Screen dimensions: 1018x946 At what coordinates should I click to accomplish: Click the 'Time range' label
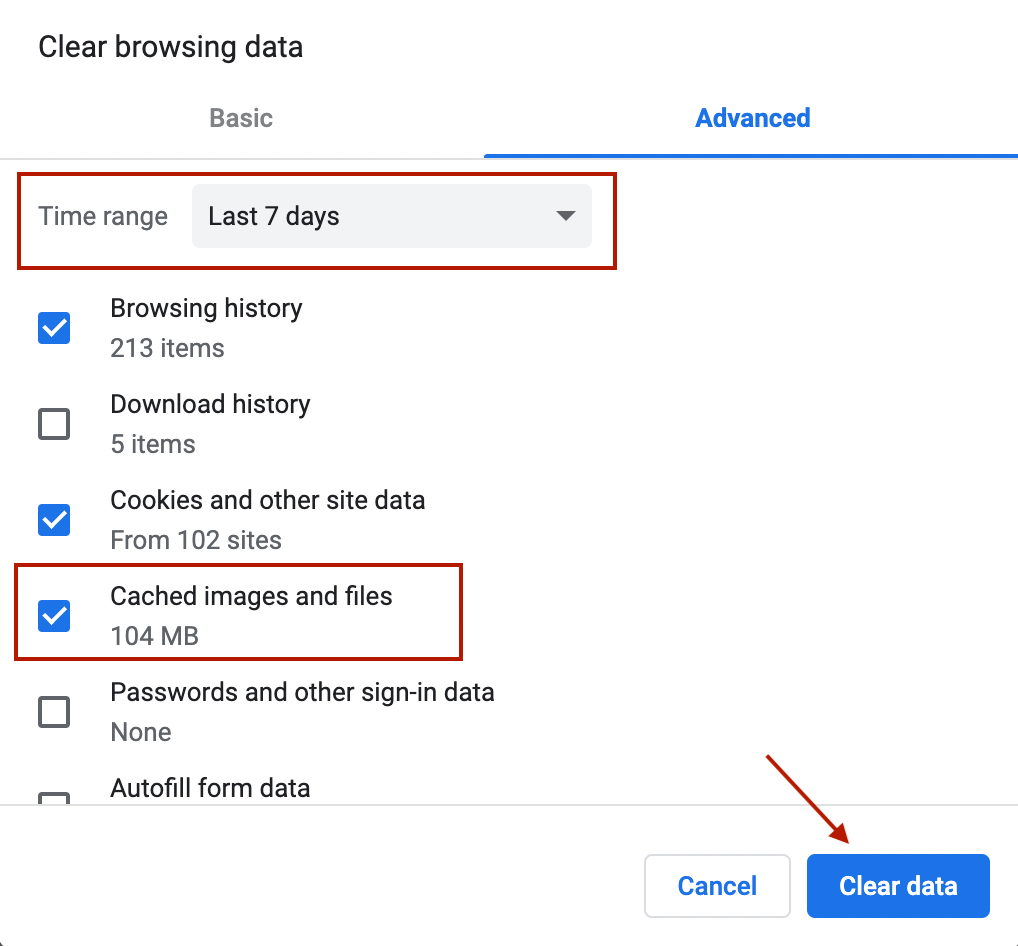click(103, 216)
